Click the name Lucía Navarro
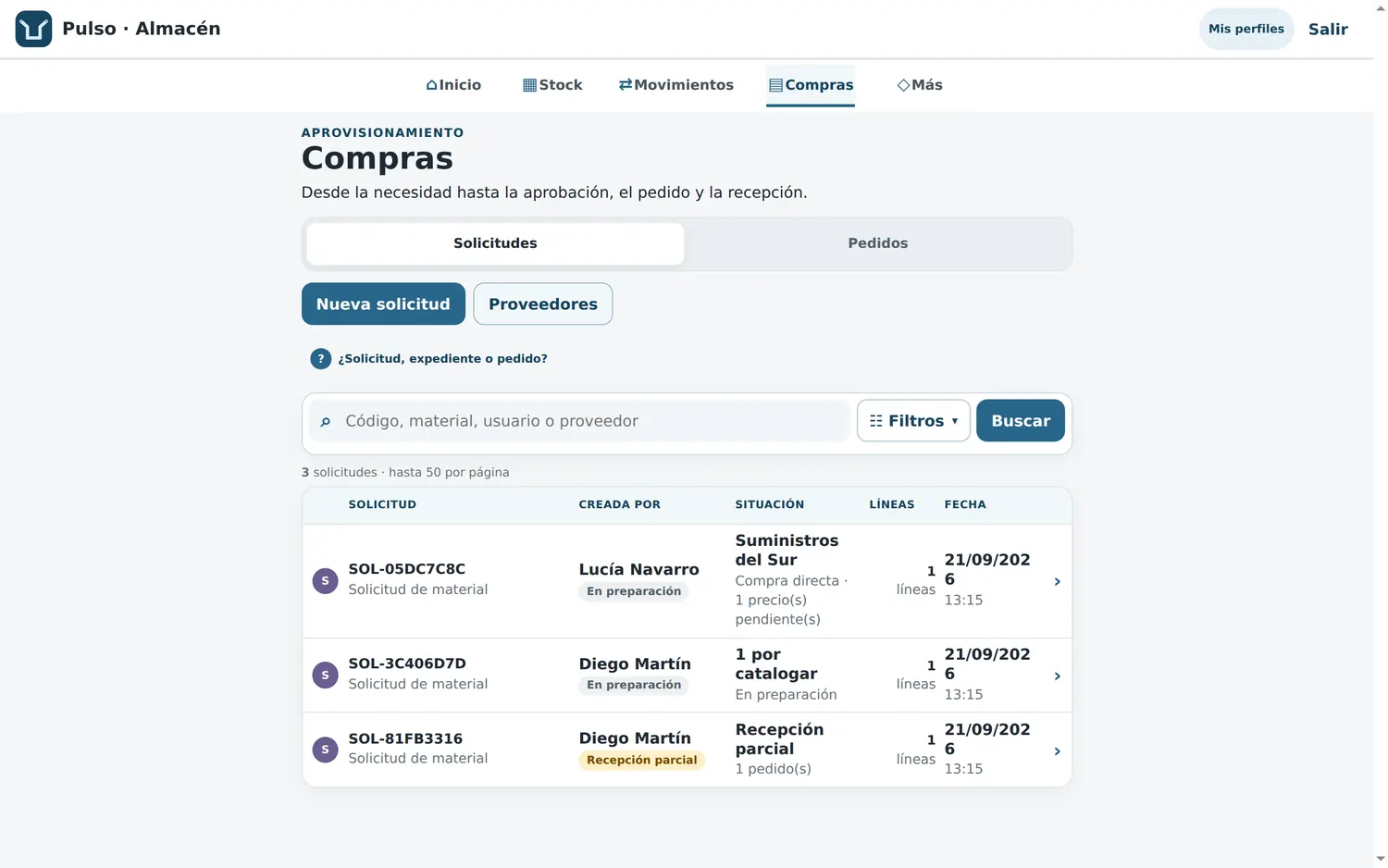Image resolution: width=1388 pixels, height=868 pixels. click(638, 569)
